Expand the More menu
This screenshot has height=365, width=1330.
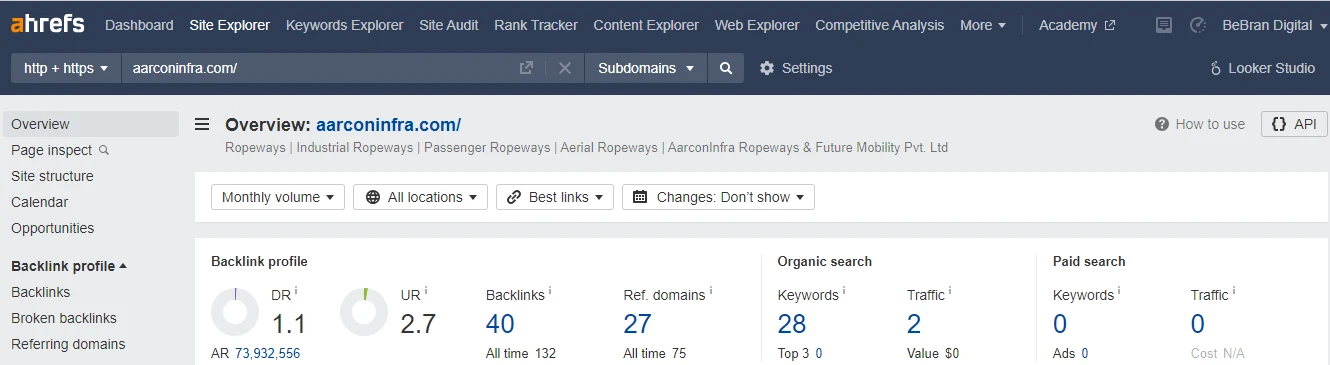(983, 25)
